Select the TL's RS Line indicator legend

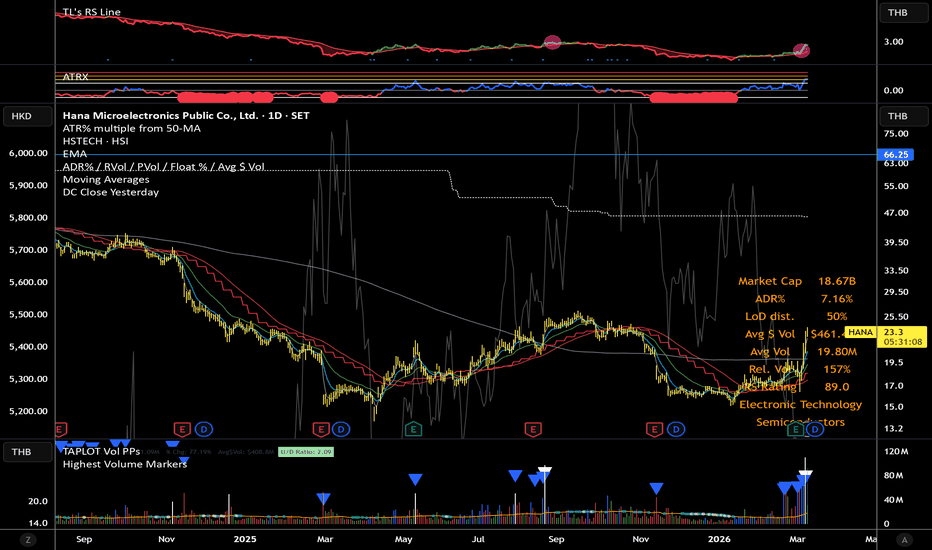point(92,12)
